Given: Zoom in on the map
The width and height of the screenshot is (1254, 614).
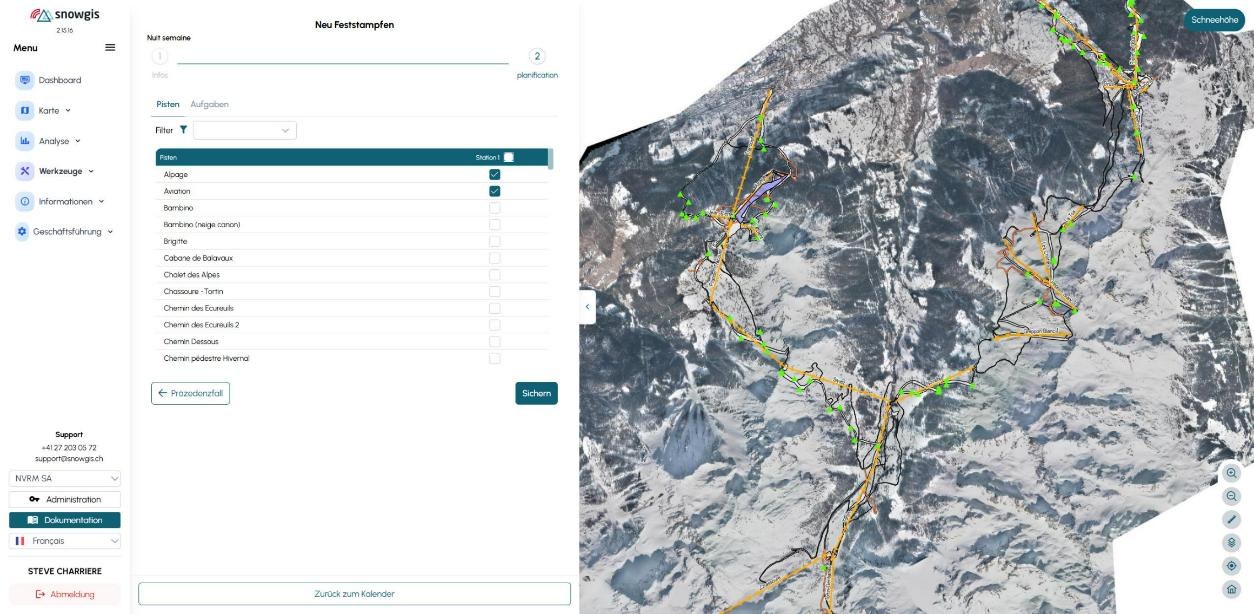Looking at the screenshot, I should (1232, 473).
